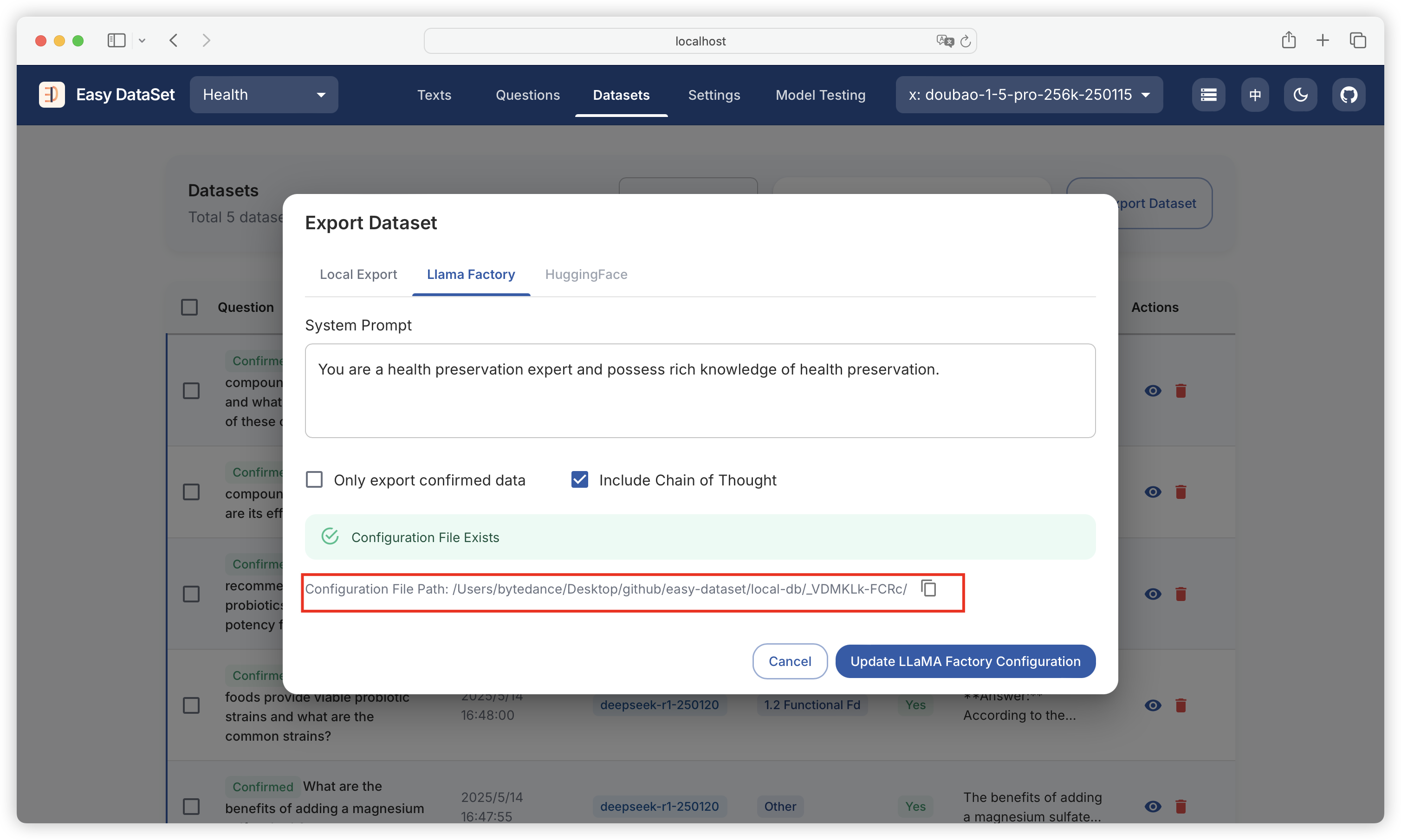Viewport: 1401px width, 840px height.
Task: Click Update LLaMA Factory Configuration button
Action: [x=965, y=661]
